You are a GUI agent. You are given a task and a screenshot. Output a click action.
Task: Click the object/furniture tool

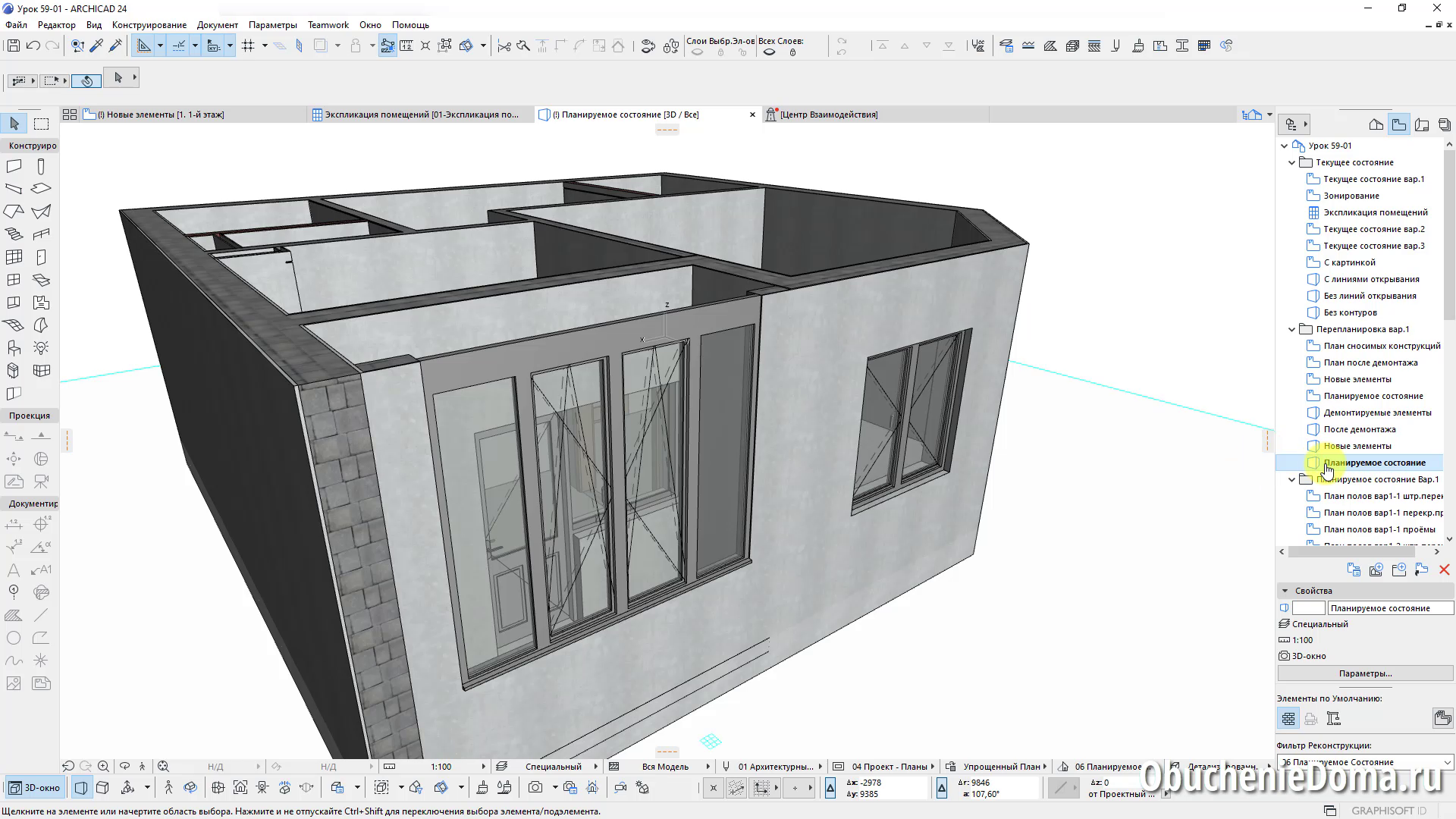point(14,348)
